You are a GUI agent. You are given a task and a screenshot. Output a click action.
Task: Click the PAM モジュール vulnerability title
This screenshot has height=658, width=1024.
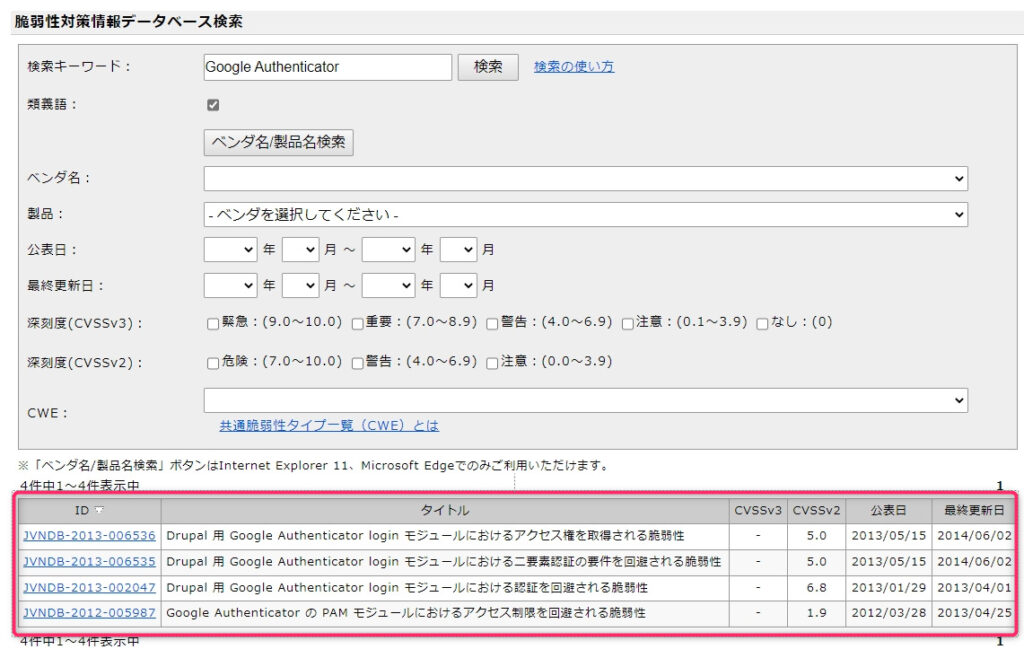coord(406,613)
